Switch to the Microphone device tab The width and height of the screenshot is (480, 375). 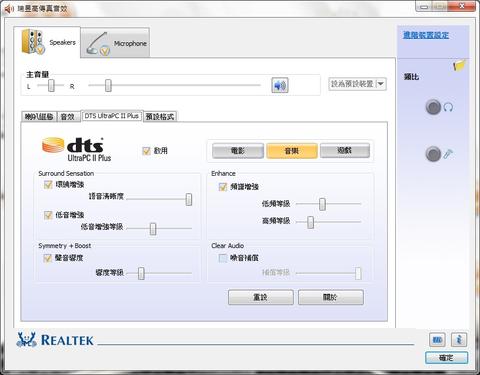pos(115,43)
